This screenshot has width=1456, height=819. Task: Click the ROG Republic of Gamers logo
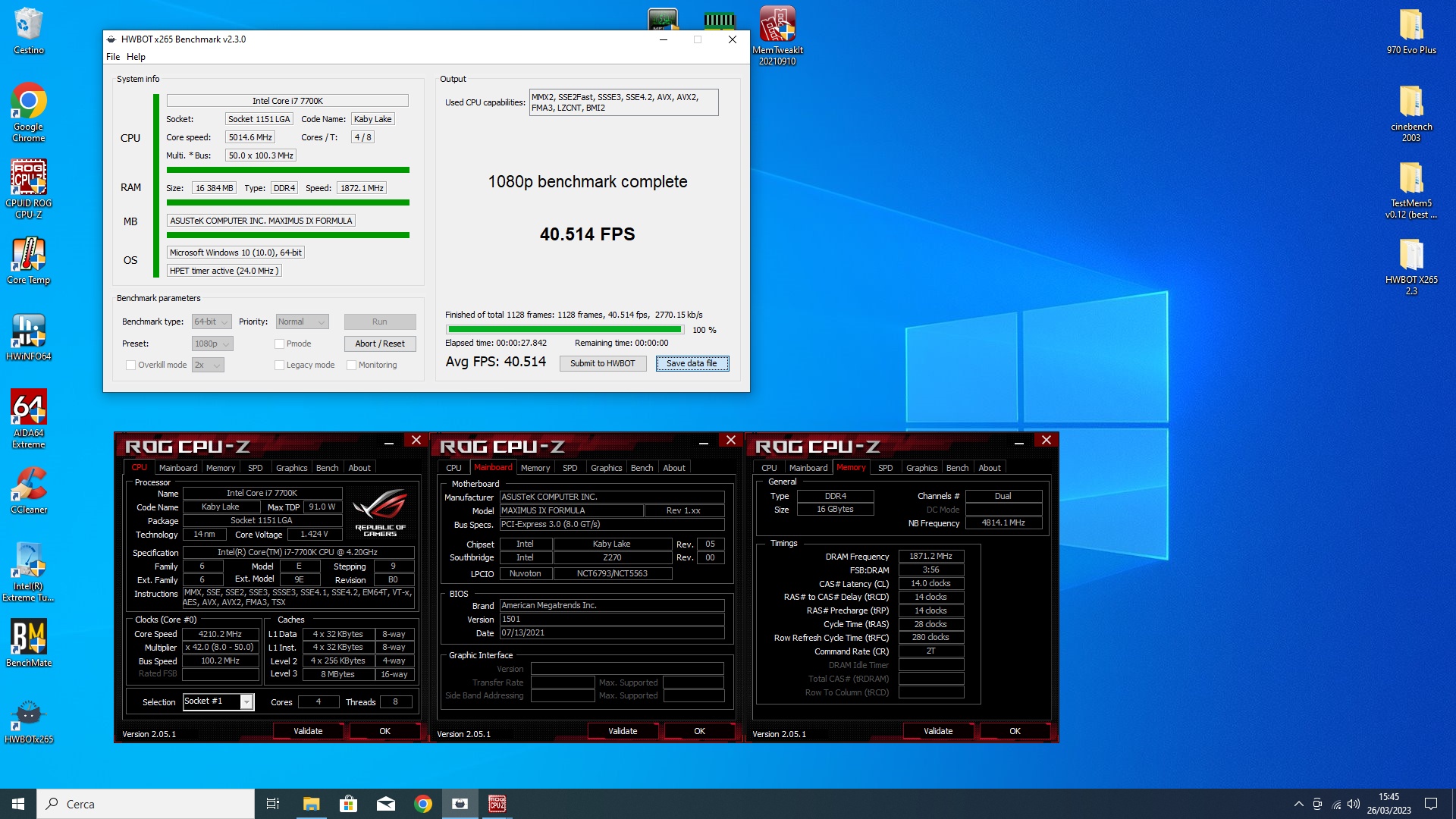pos(380,513)
